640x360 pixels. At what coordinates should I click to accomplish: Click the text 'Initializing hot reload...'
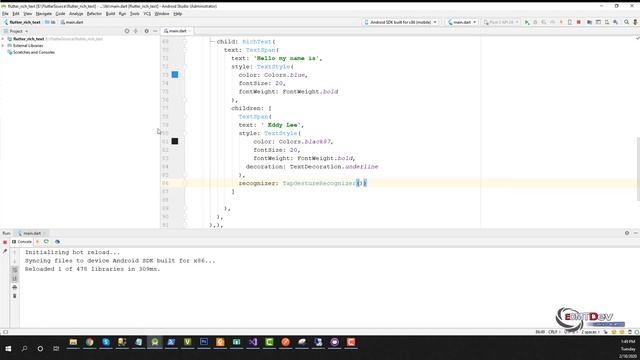(x=72, y=252)
